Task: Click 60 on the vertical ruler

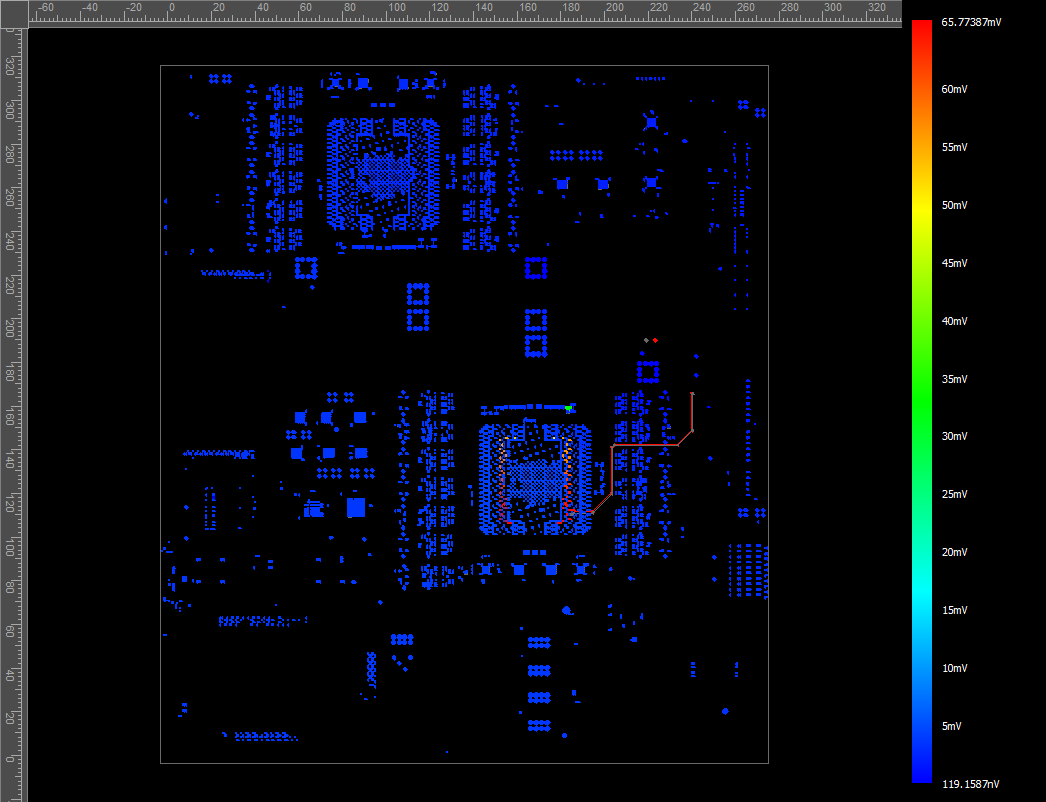Action: pos(9,631)
